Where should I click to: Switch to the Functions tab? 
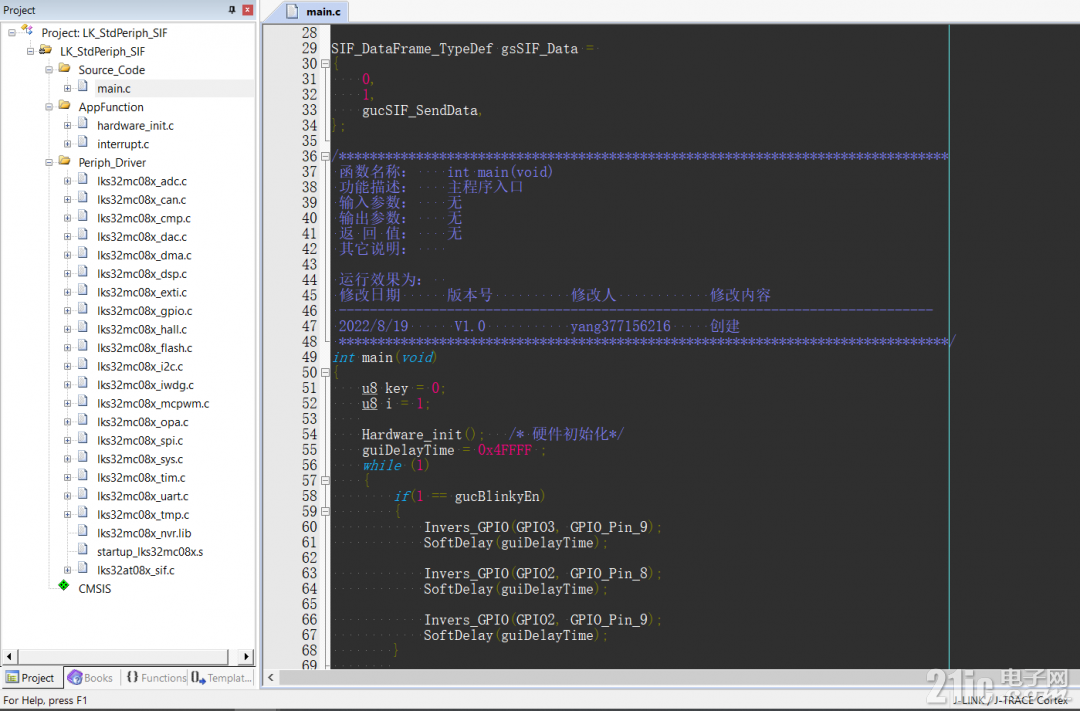tap(156, 678)
